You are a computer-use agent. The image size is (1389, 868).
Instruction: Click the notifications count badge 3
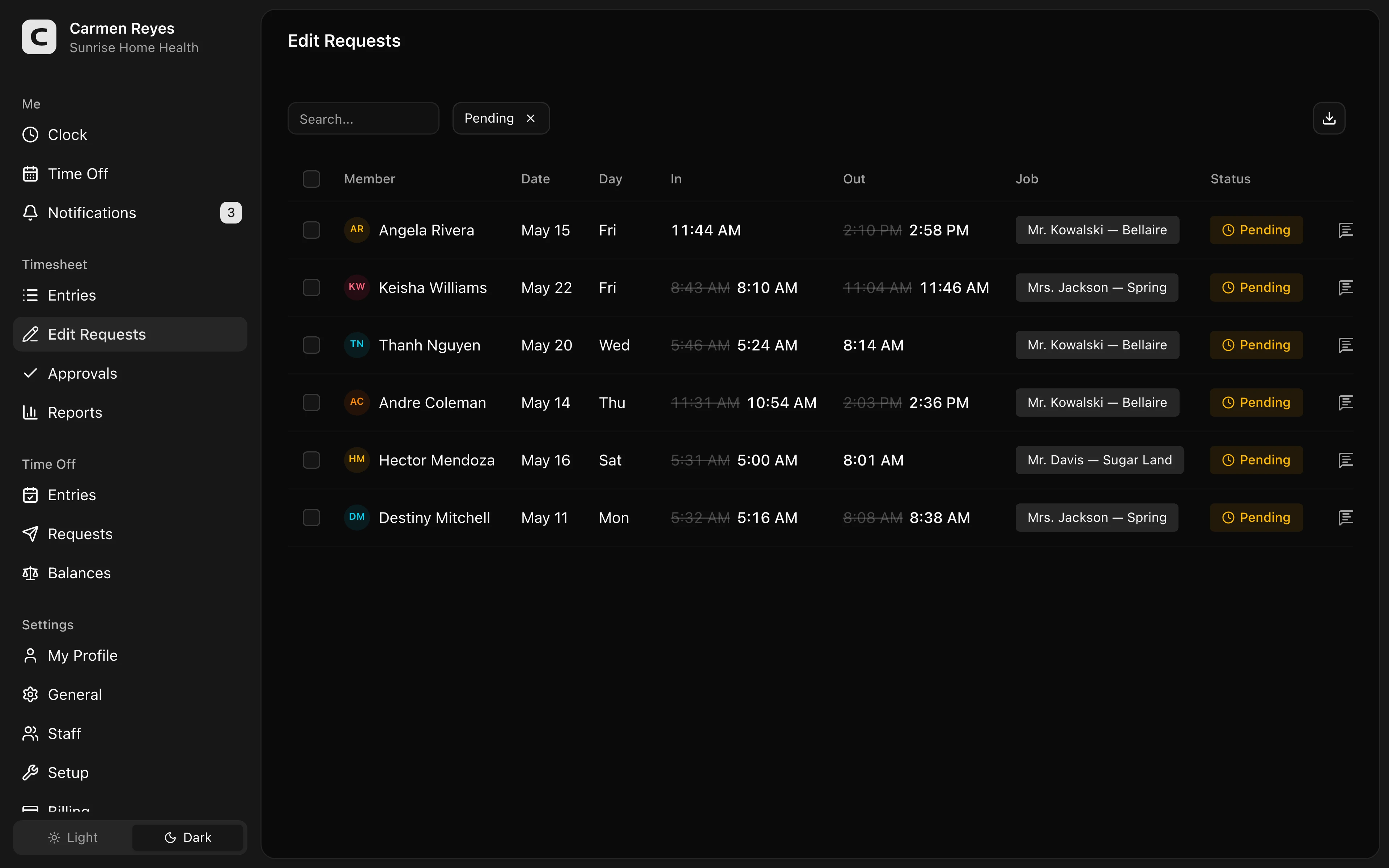click(x=231, y=213)
